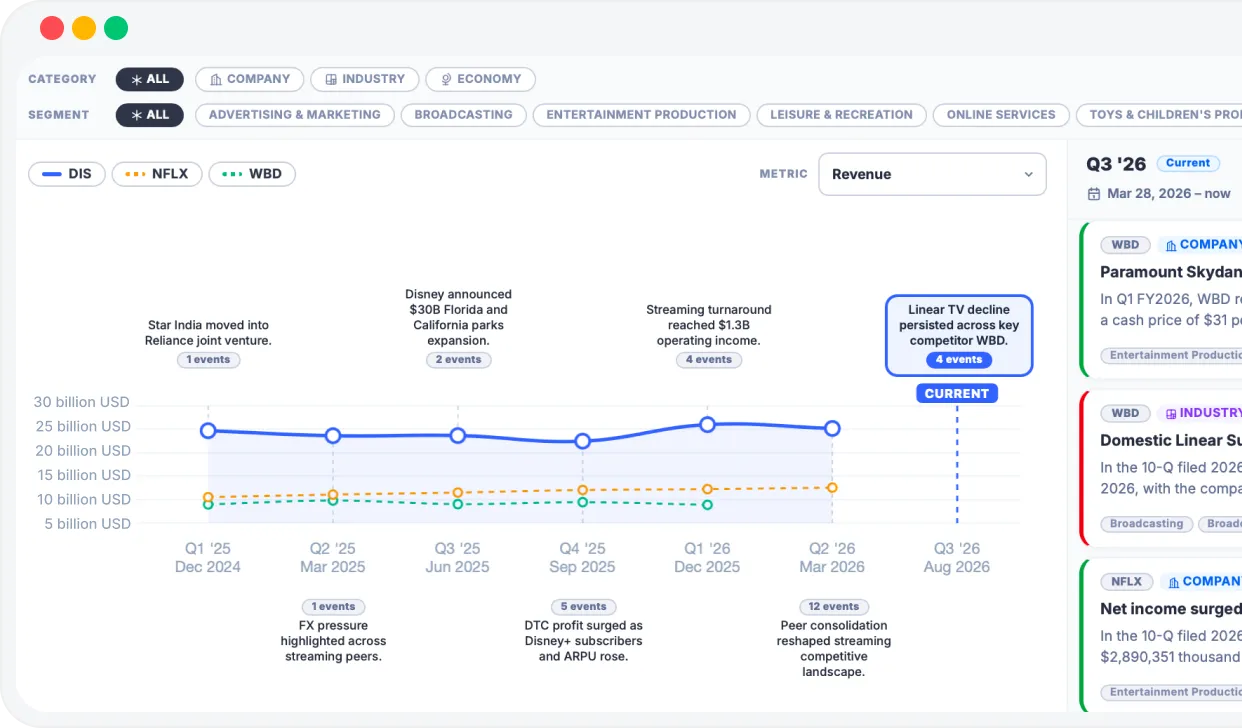Click the asterisk icon in category ALL chip

pos(137,80)
